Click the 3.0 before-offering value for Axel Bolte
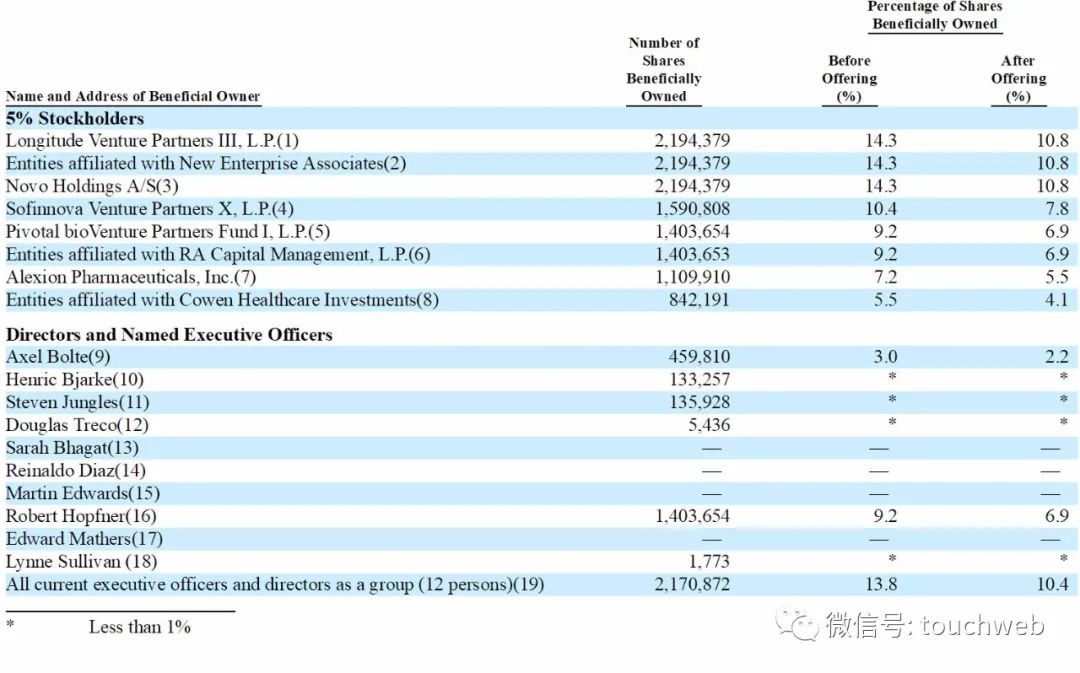This screenshot has width=1080, height=673. [886, 357]
